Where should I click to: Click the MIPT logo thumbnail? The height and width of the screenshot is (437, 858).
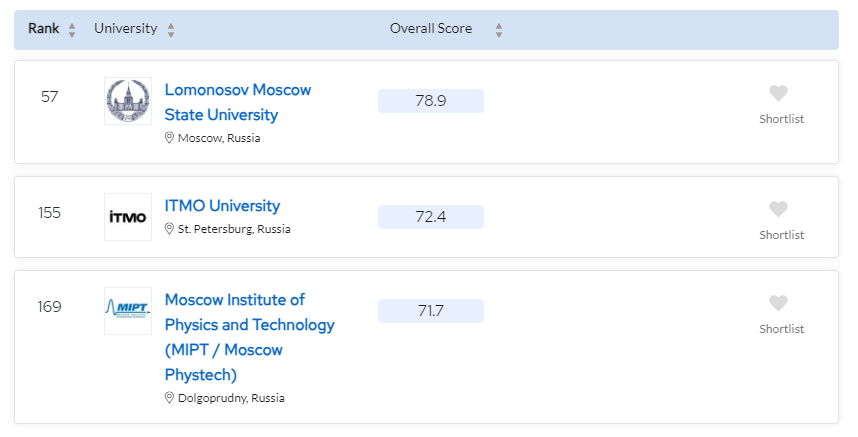click(128, 311)
